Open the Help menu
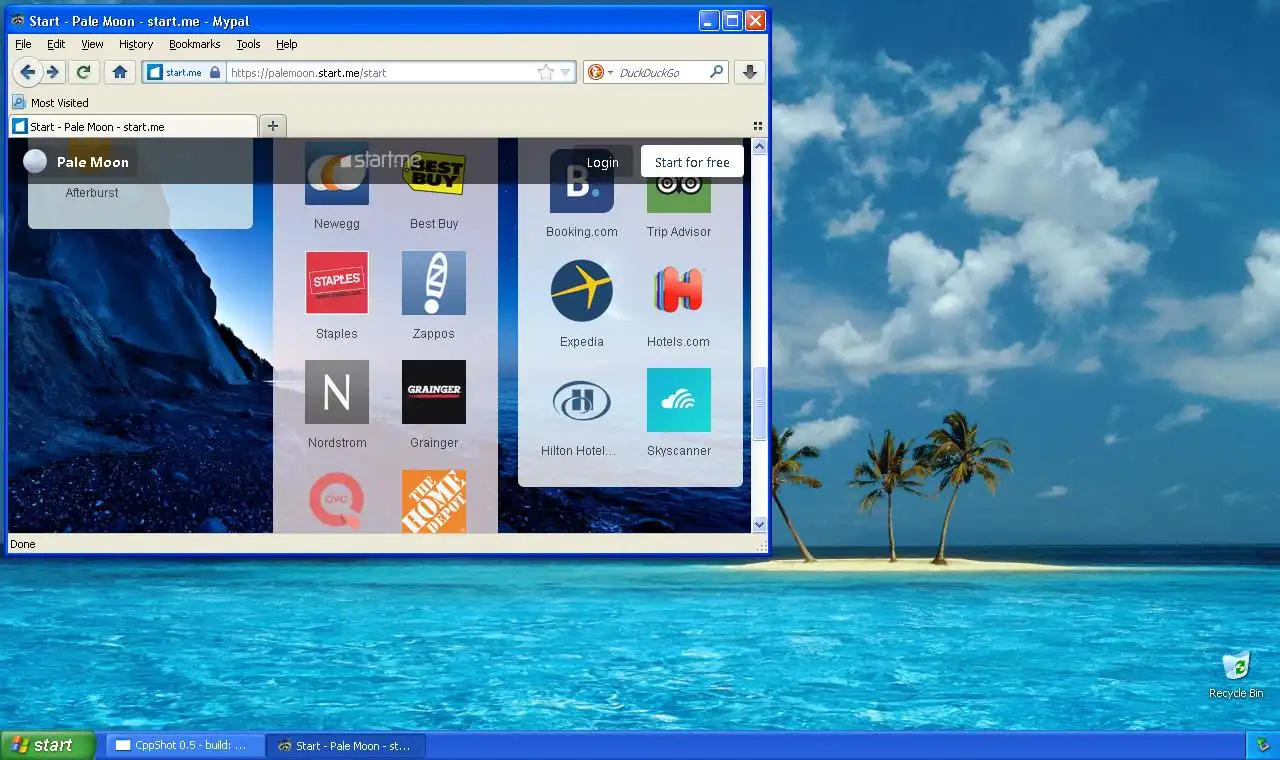This screenshot has width=1280, height=760. [x=287, y=44]
